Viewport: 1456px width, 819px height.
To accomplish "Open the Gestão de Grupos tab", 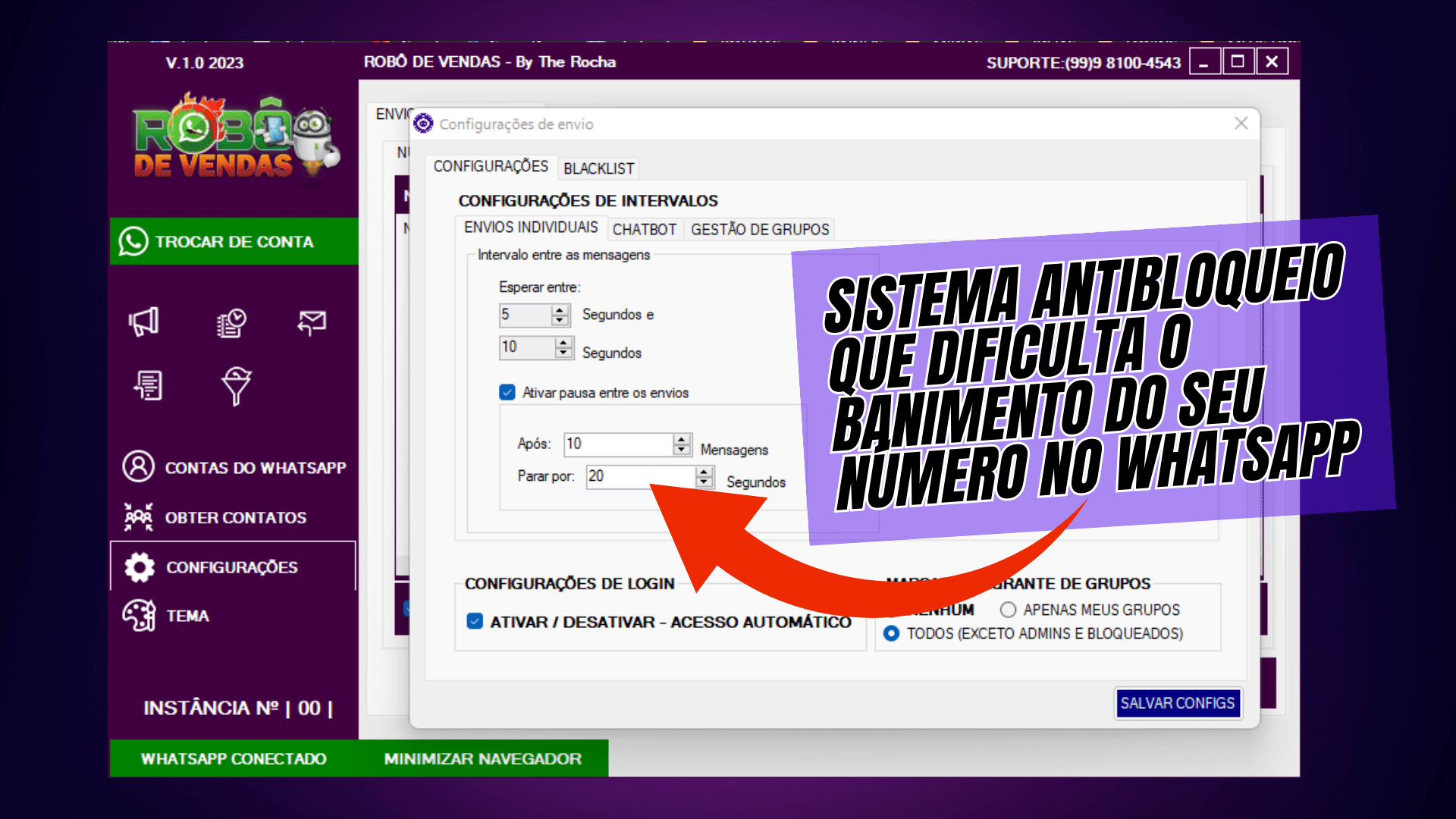I will click(x=760, y=229).
